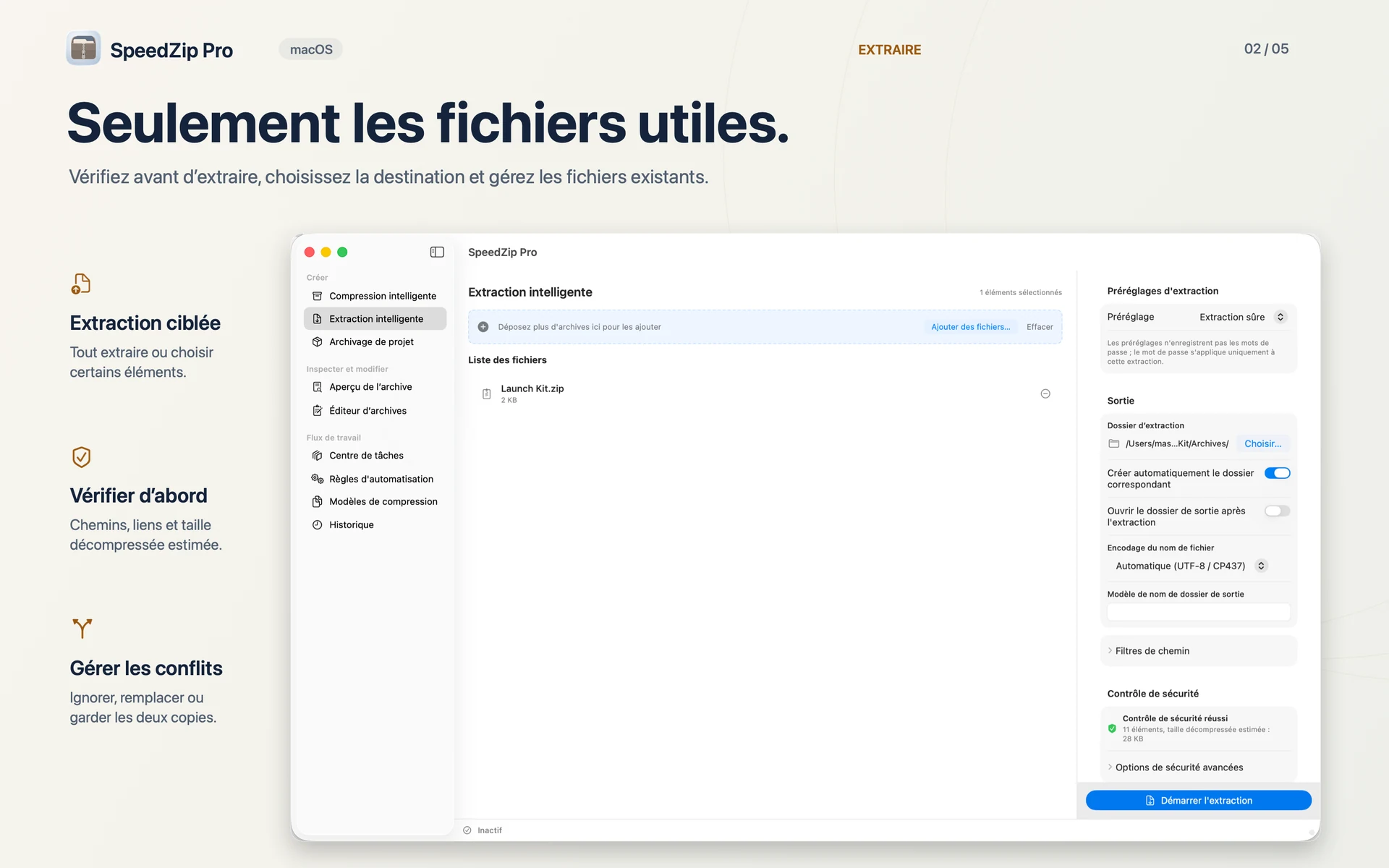Click the Contrôle de sécurité réussi status

[x=1174, y=718]
